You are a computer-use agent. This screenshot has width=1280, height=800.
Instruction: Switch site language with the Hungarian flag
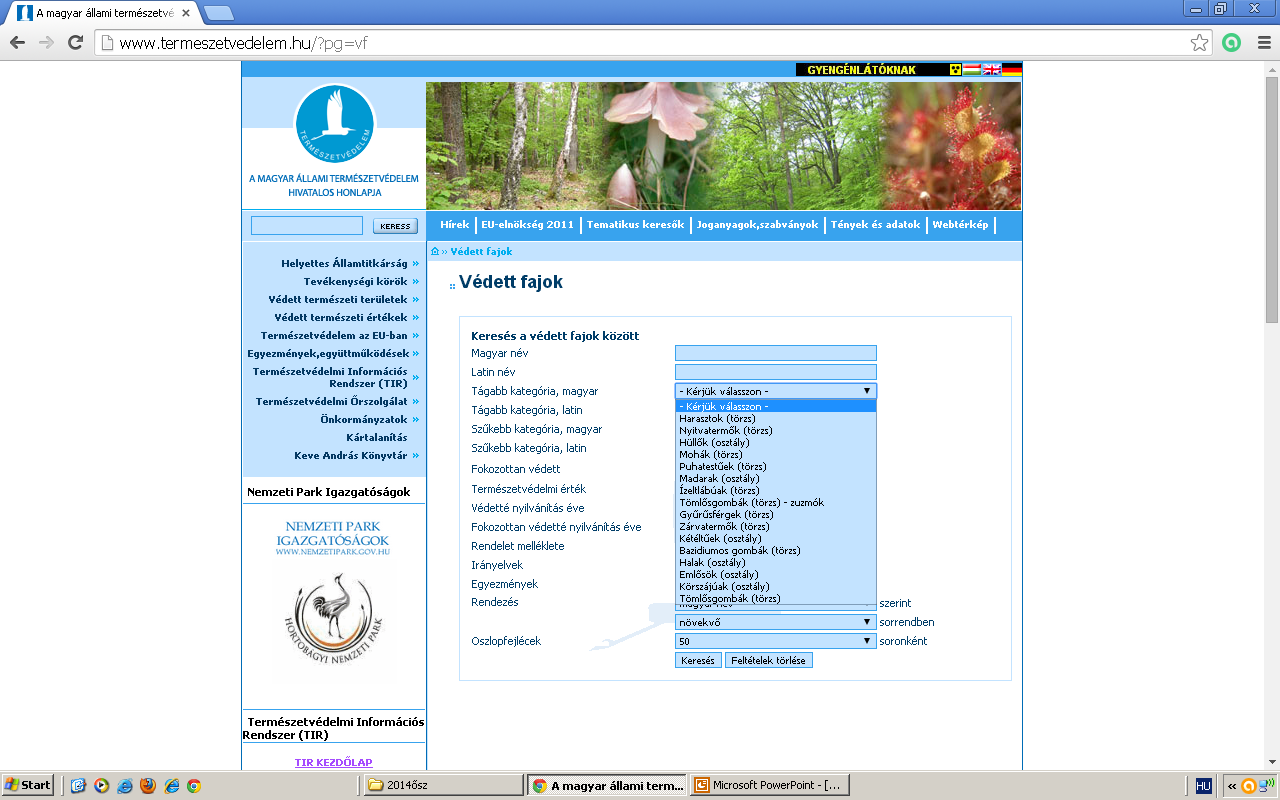tap(972, 70)
